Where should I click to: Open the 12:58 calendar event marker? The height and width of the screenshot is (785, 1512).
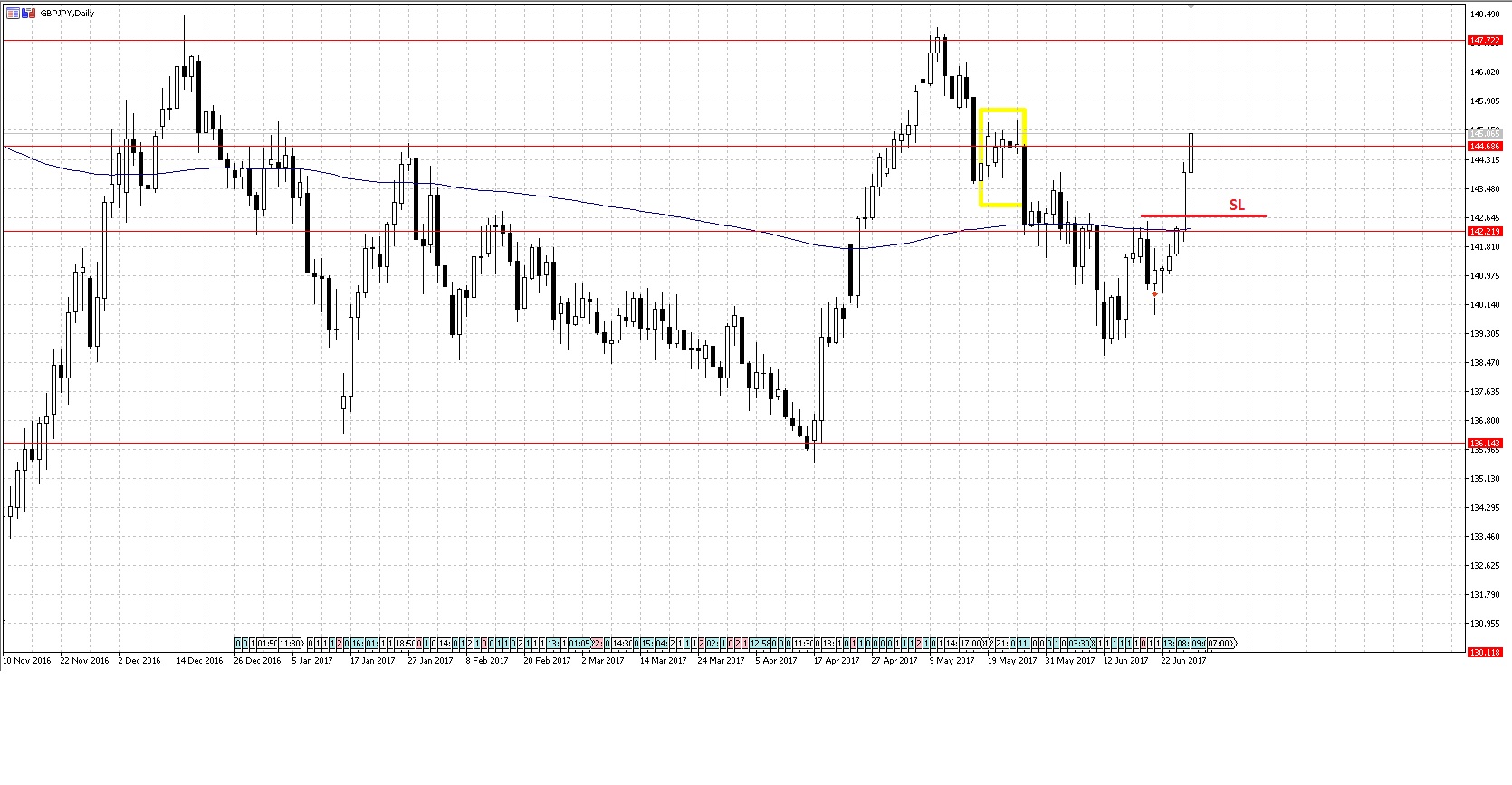pos(760,644)
